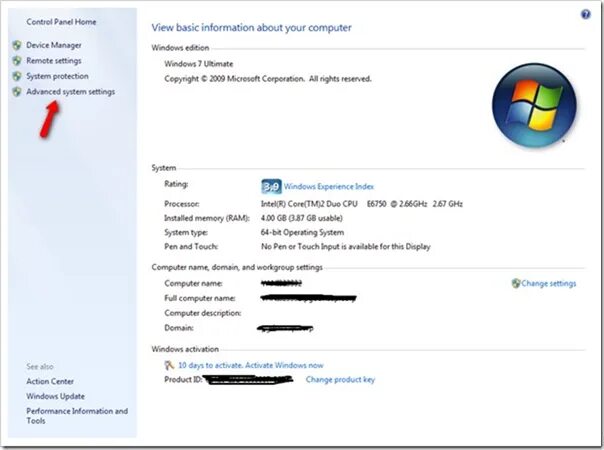Click the 3.9 rating score badge
Screen dimensions: 604x450
(x=271, y=187)
